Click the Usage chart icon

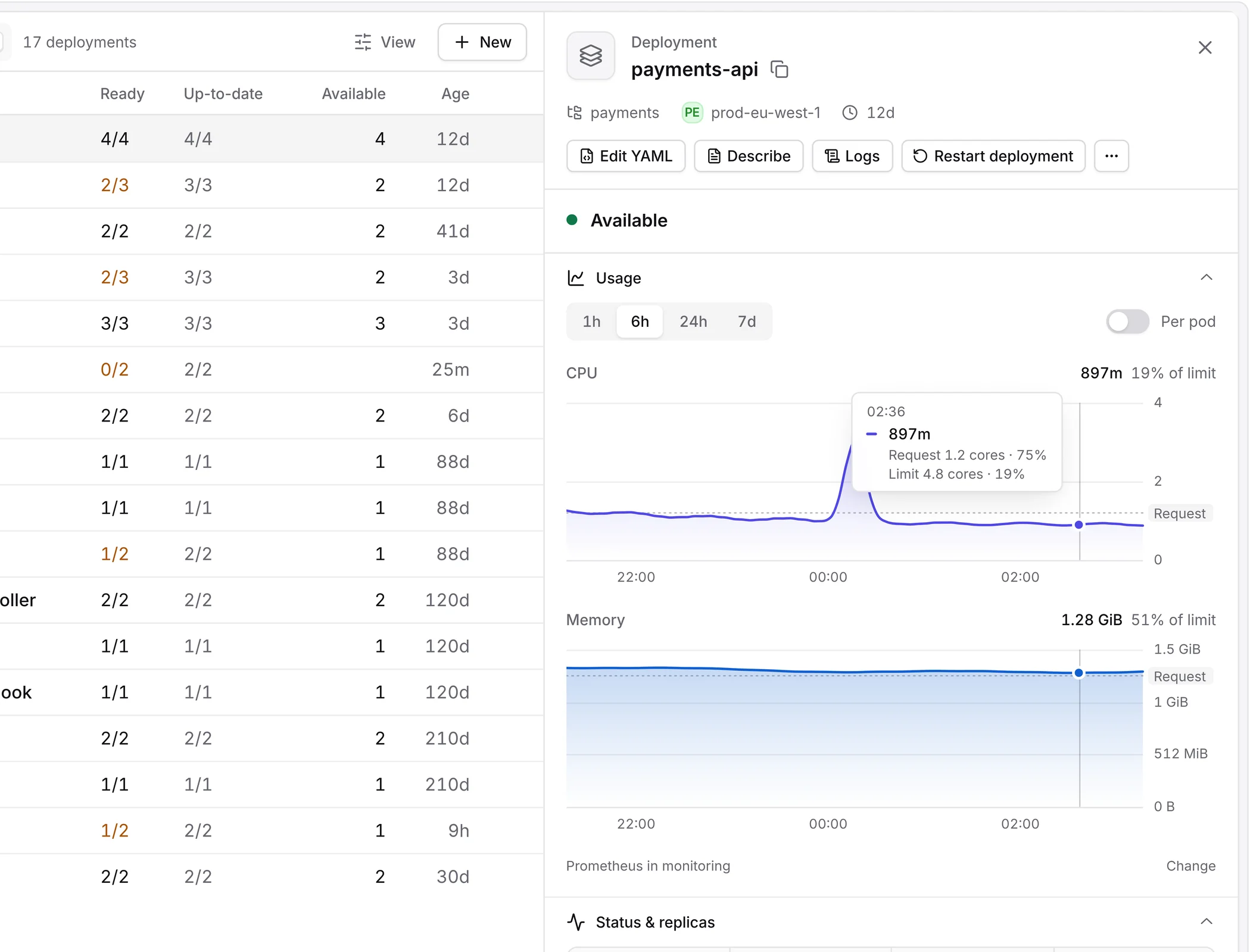coord(576,278)
